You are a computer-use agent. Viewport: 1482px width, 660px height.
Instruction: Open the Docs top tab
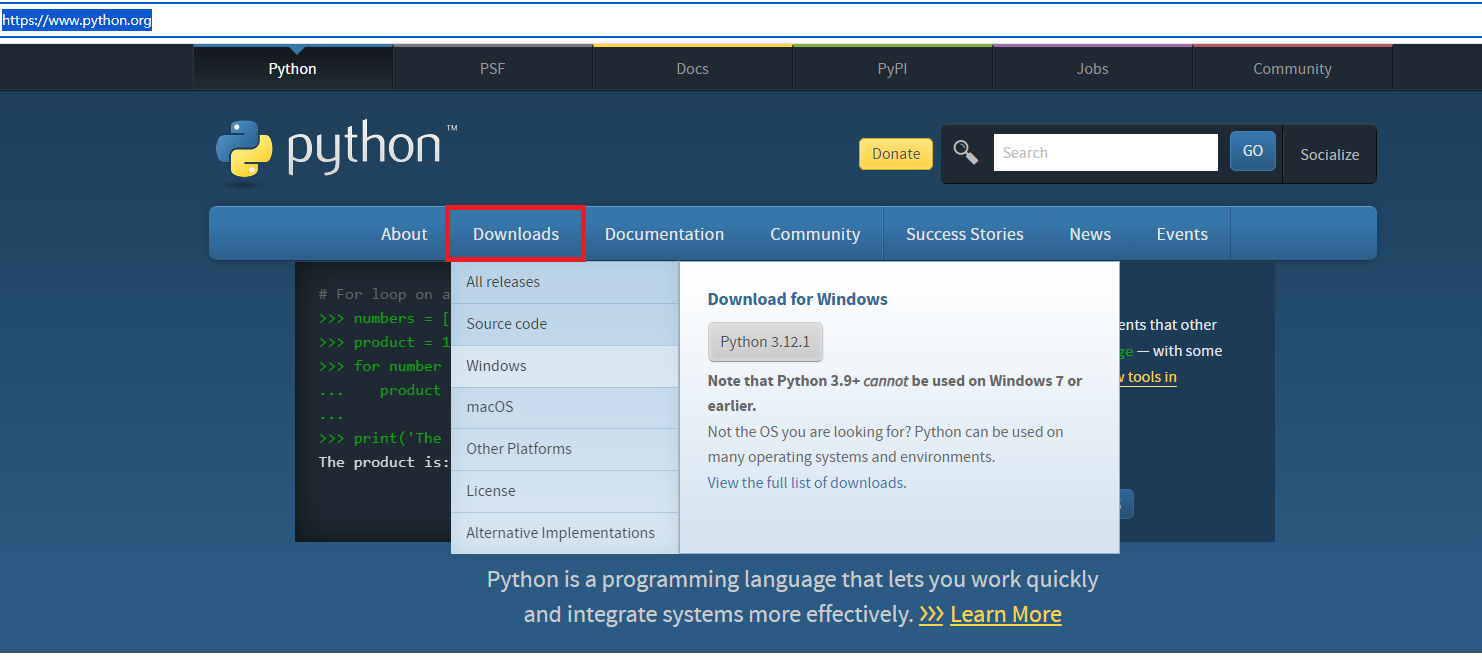point(693,68)
